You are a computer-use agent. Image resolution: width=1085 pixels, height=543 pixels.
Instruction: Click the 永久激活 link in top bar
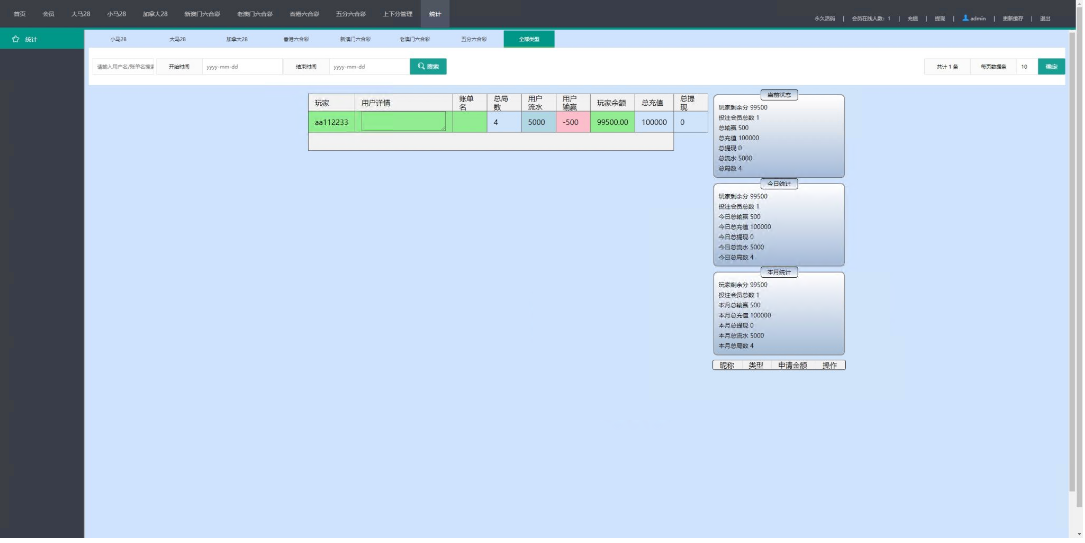(x=825, y=18)
